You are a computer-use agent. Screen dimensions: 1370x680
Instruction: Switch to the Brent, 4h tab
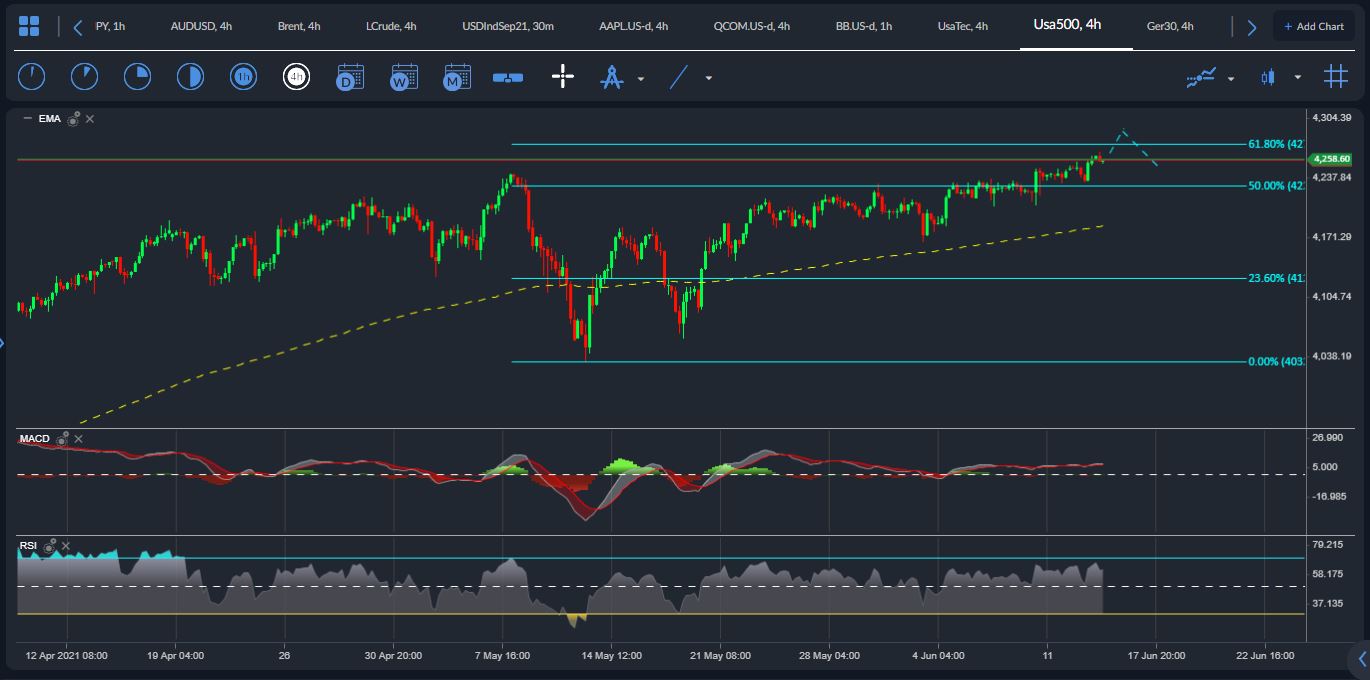(x=299, y=26)
